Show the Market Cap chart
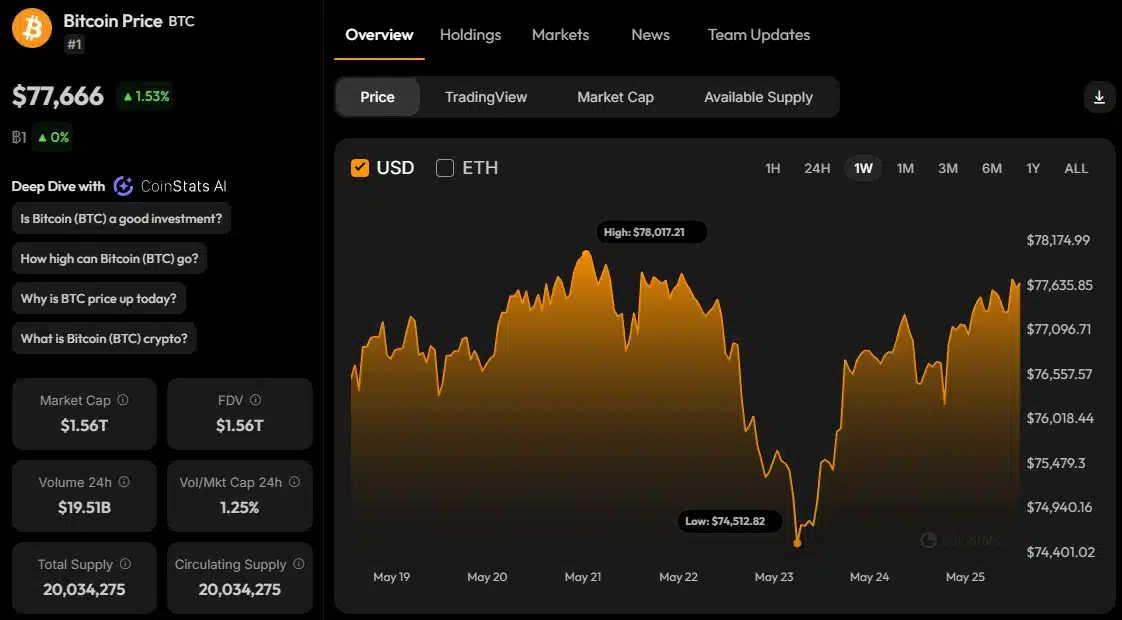This screenshot has width=1122, height=620. point(615,97)
